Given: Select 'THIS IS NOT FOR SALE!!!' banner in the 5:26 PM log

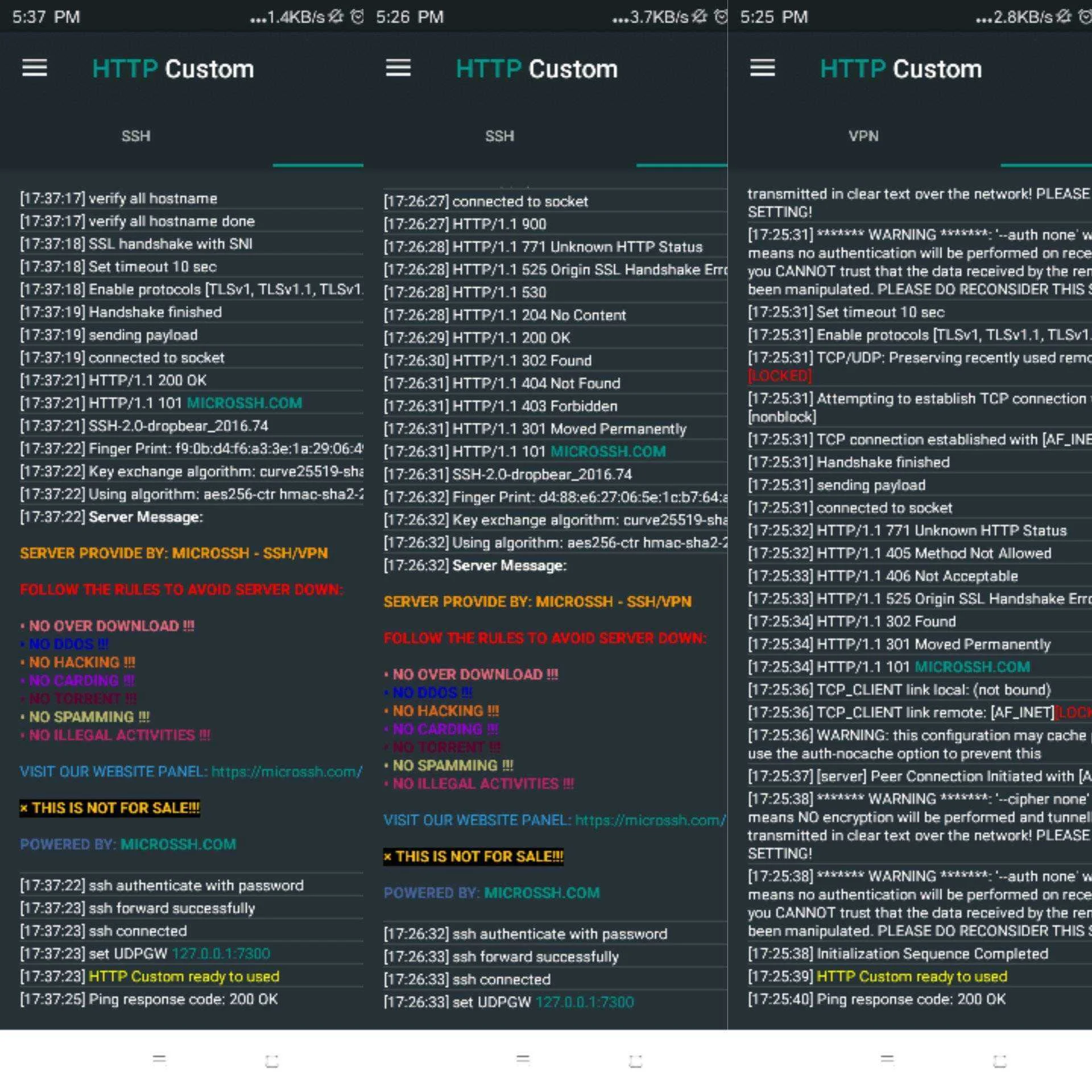Looking at the screenshot, I should (473, 857).
